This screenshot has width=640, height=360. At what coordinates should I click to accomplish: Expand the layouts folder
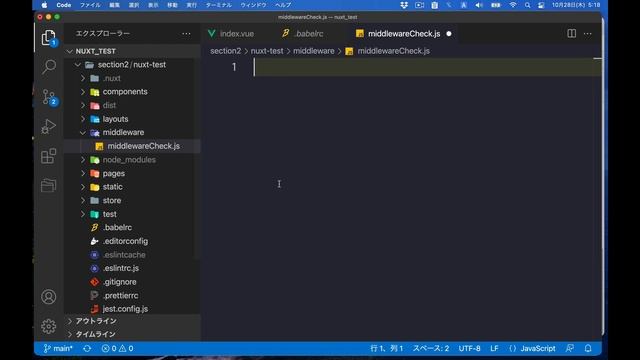click(83, 119)
